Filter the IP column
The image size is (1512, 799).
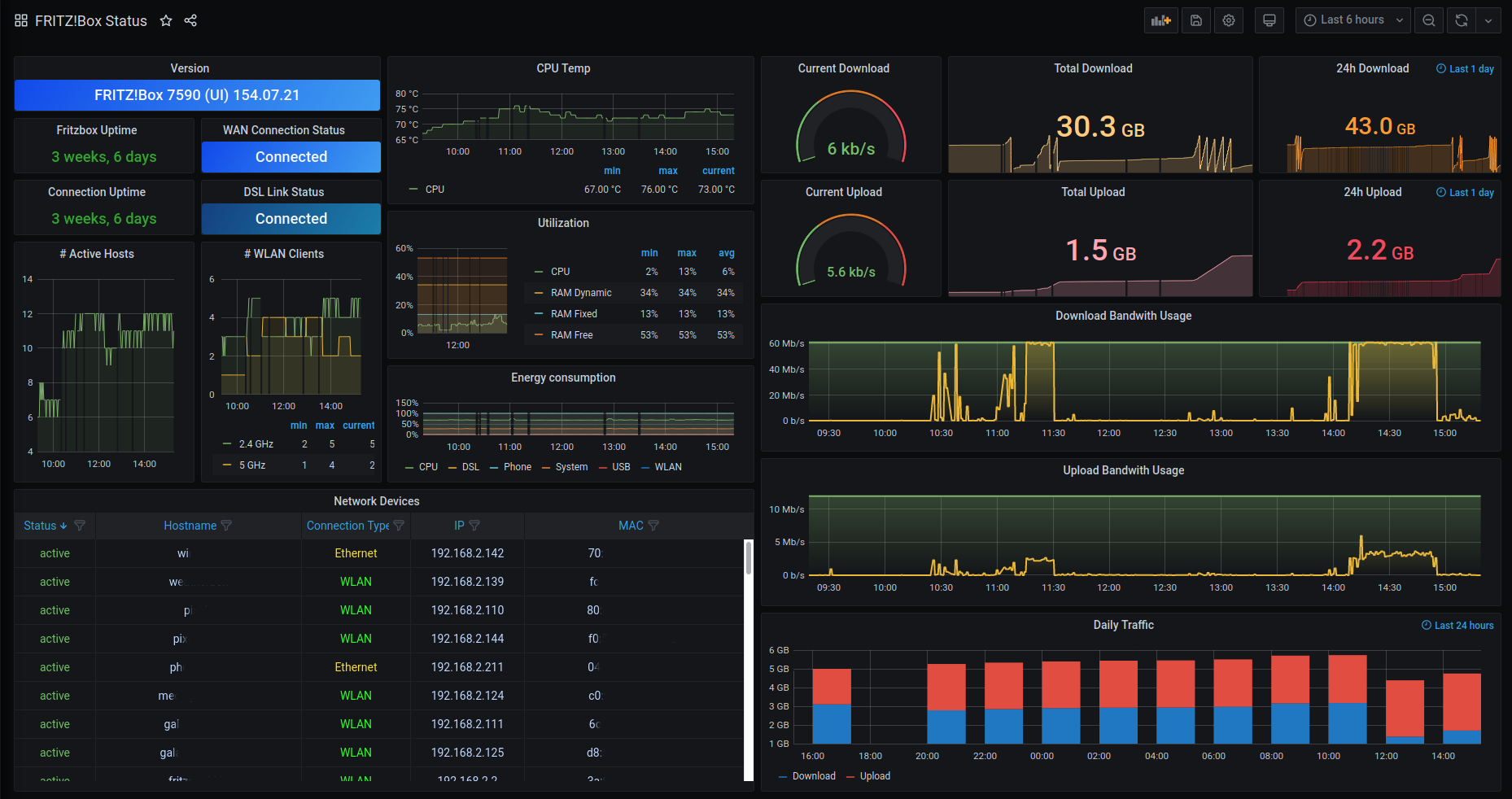[474, 526]
